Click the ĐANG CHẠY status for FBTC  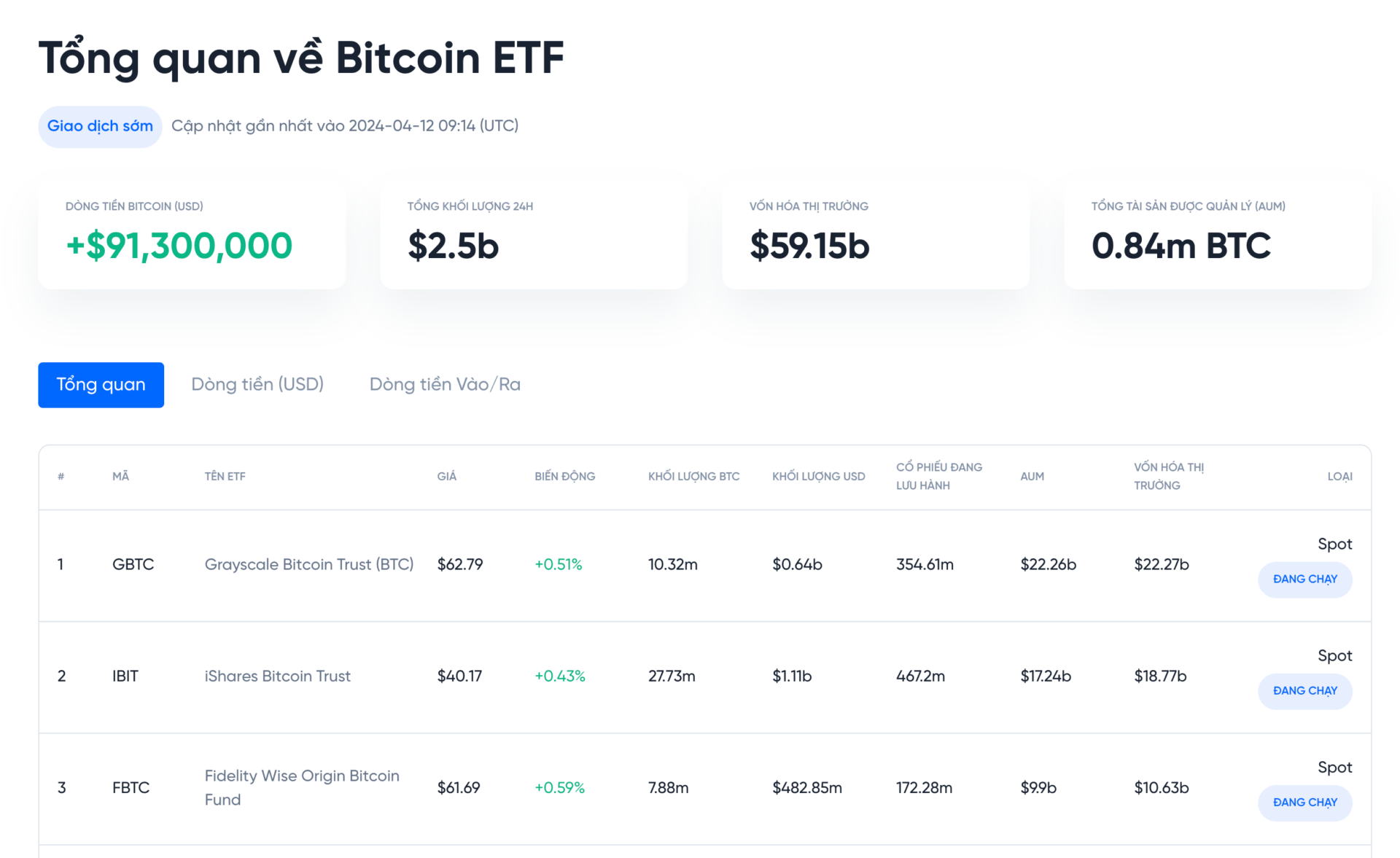(x=1304, y=803)
